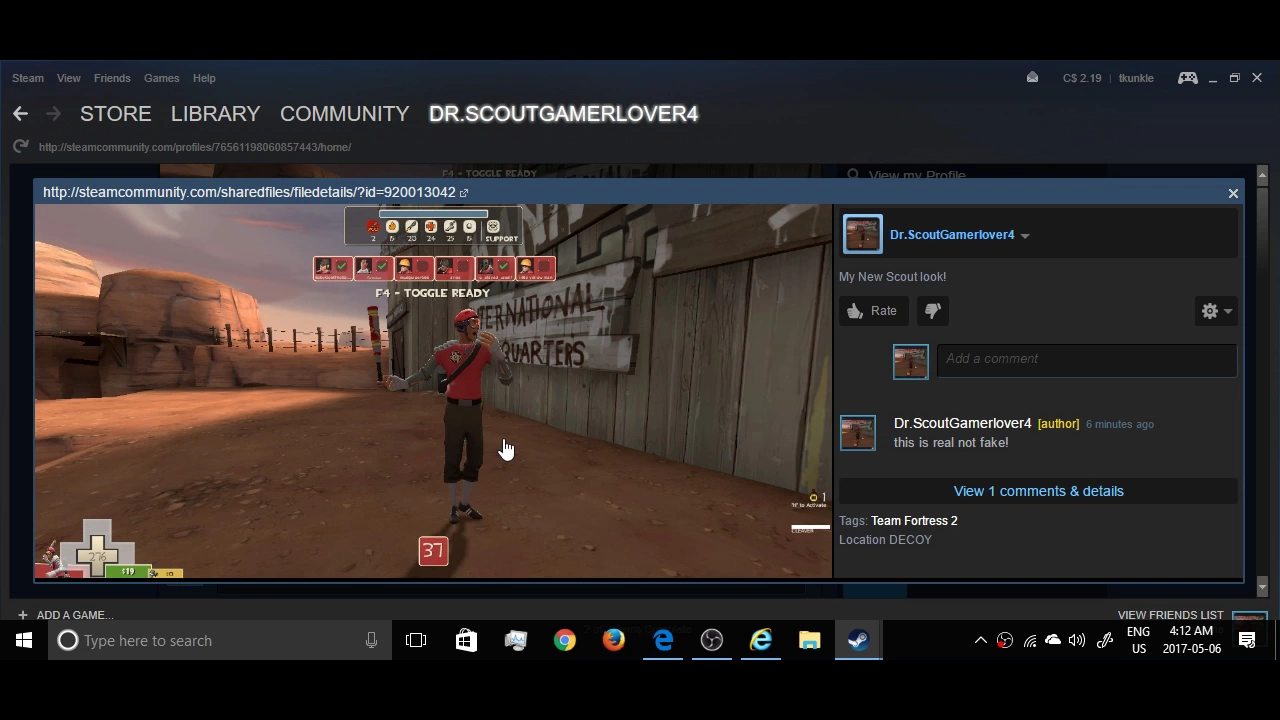Open the OneDrive cloud tray icon
1280x720 pixels.
coord(1053,641)
